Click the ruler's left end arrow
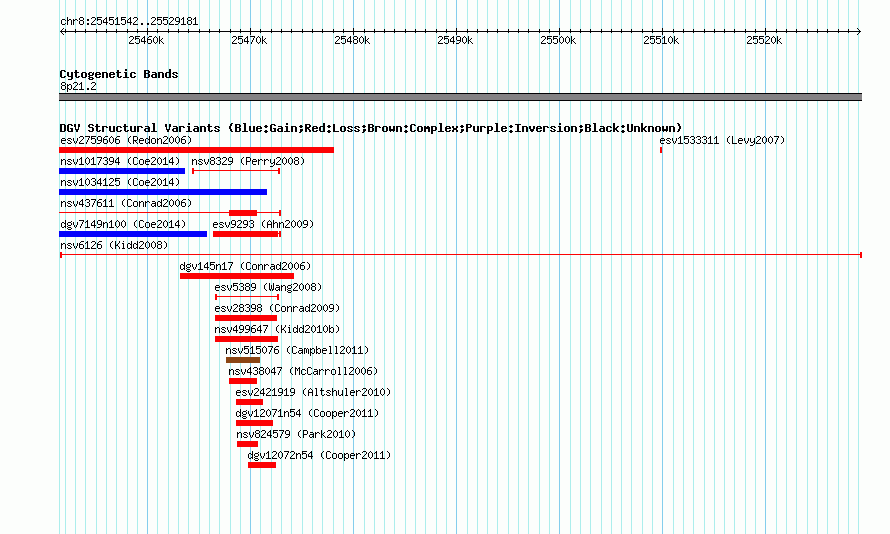The height and width of the screenshot is (534, 890). click(x=62, y=32)
